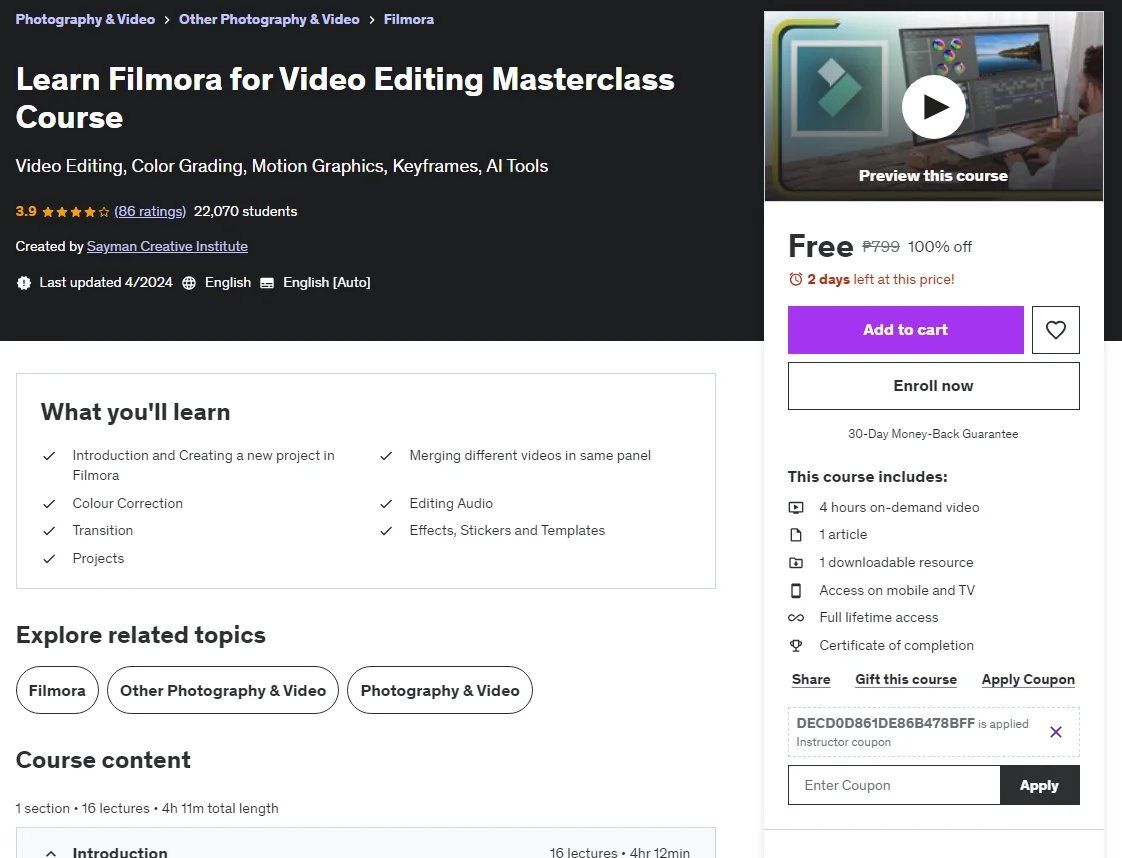Click checkmark beside Merging different videos
The width and height of the screenshot is (1122, 858).
pyautogui.click(x=386, y=456)
